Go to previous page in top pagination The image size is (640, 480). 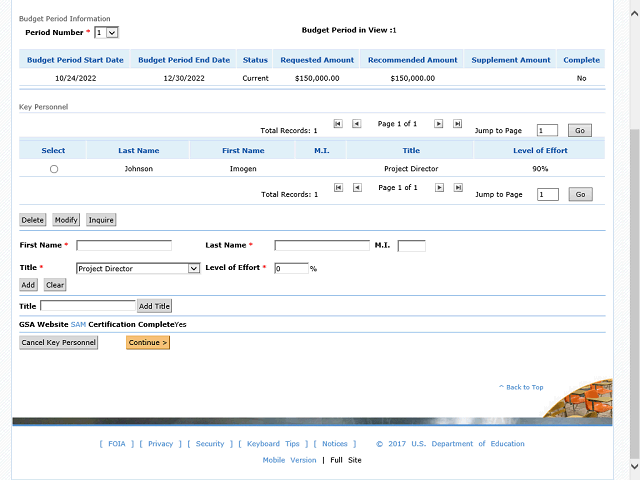[x=358, y=124]
